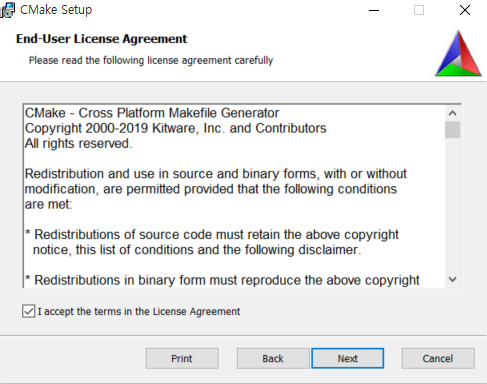
Task: Cancel the CMake installation
Action: pyautogui.click(x=438, y=358)
